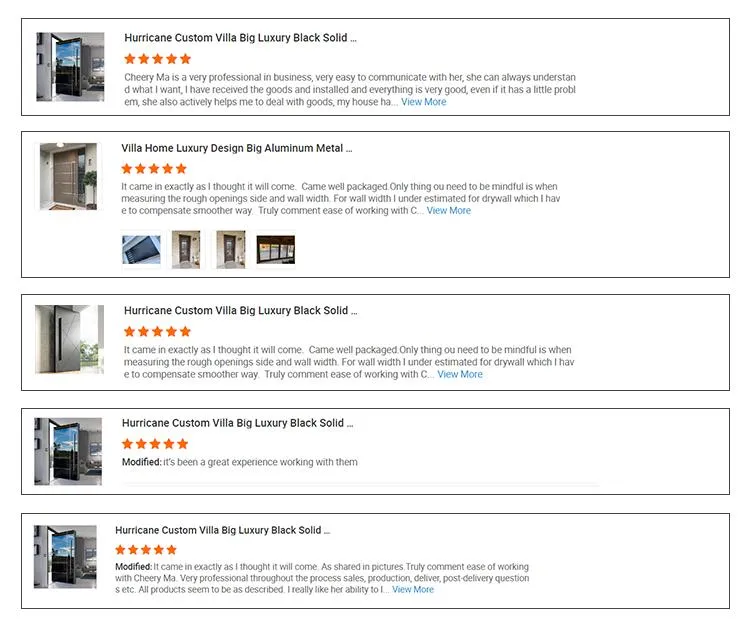Click the Villa Home aluminum door product image
750x619 pixels.
coord(69,176)
